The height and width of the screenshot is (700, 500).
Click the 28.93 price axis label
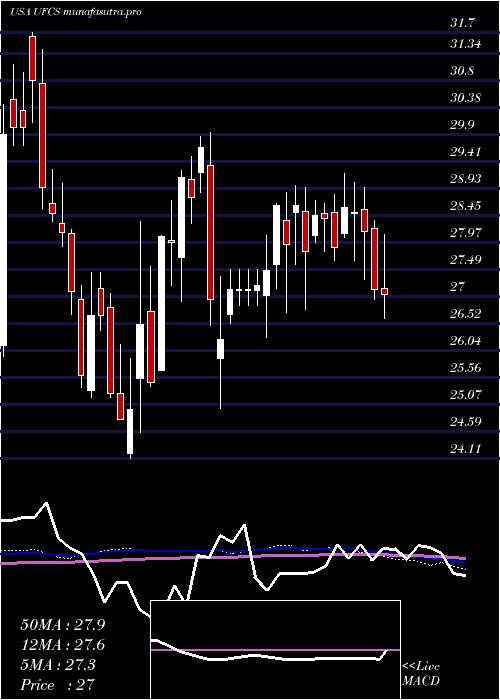pos(466,179)
